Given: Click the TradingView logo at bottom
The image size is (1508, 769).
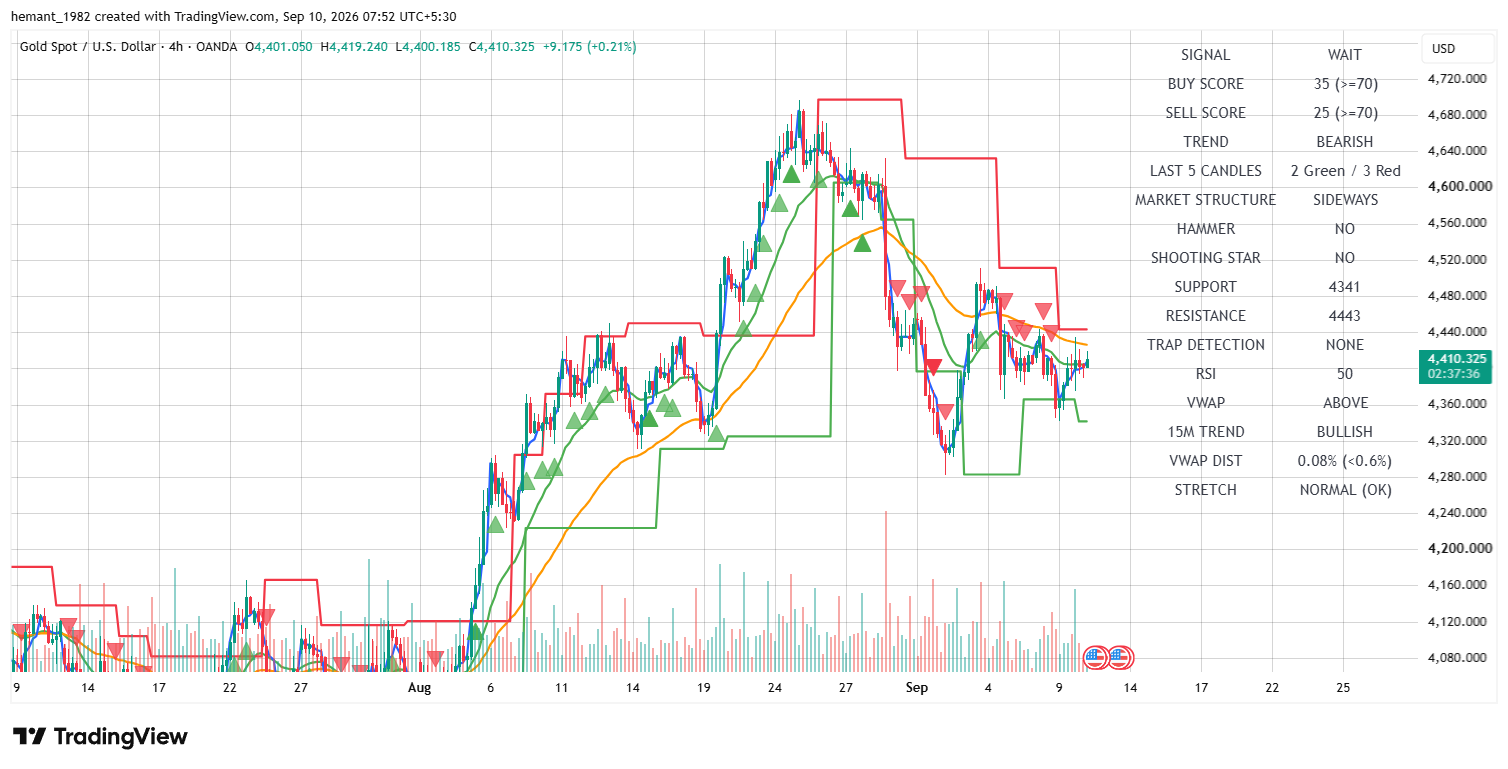Looking at the screenshot, I should pyautogui.click(x=100, y=737).
